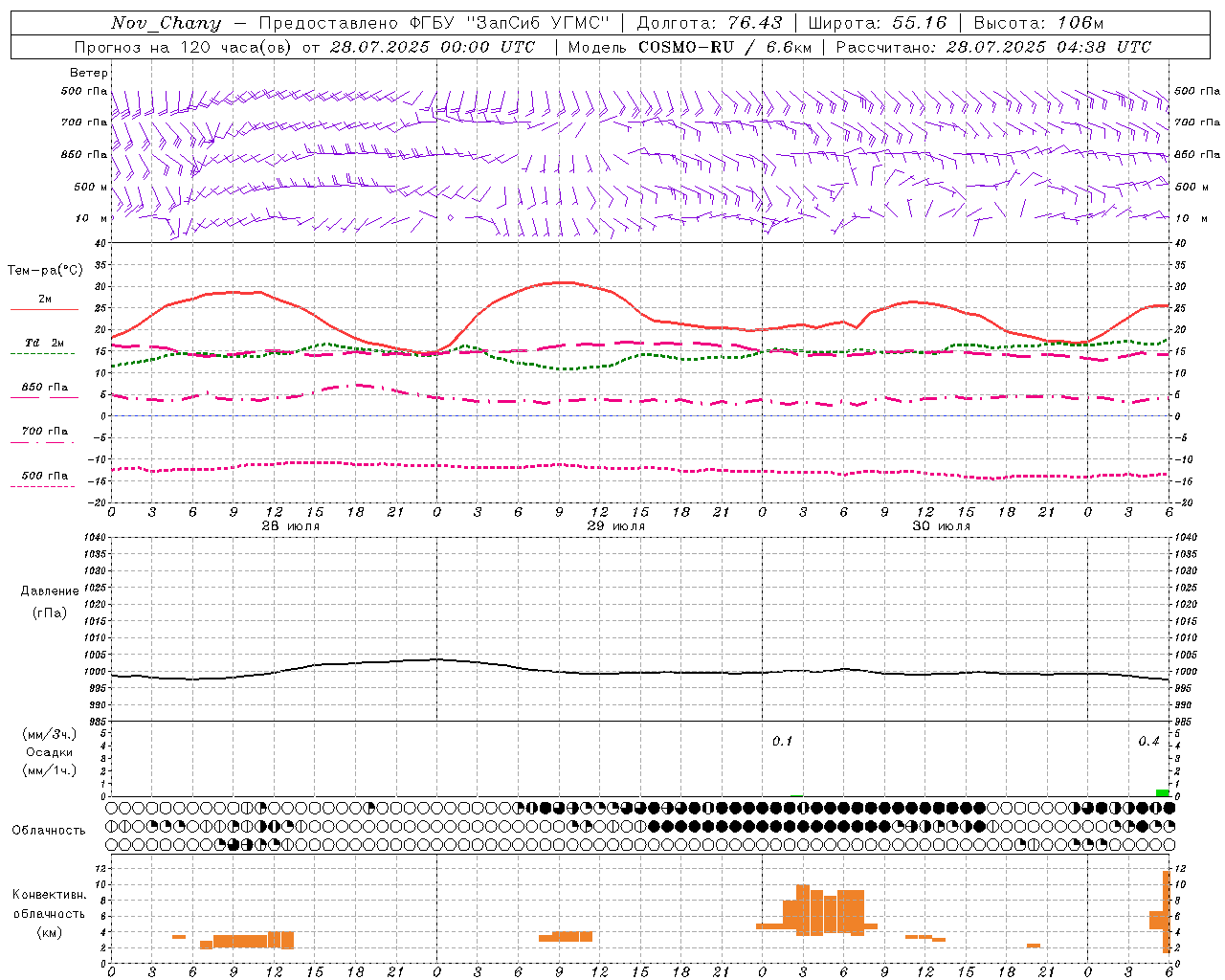Select the 'Широта: 55.16' header field

click(878, 23)
